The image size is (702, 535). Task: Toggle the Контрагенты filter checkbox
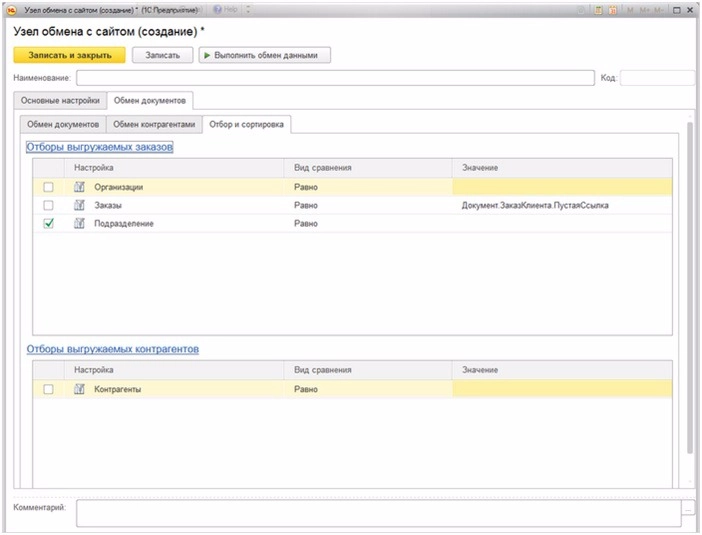point(48,389)
